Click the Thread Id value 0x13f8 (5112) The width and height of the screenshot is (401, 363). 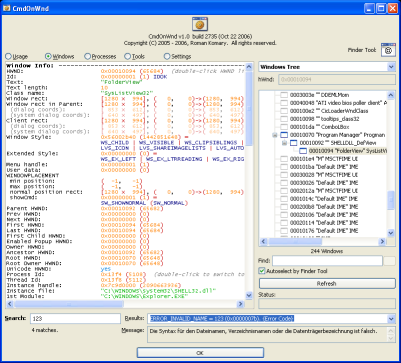[124, 280]
